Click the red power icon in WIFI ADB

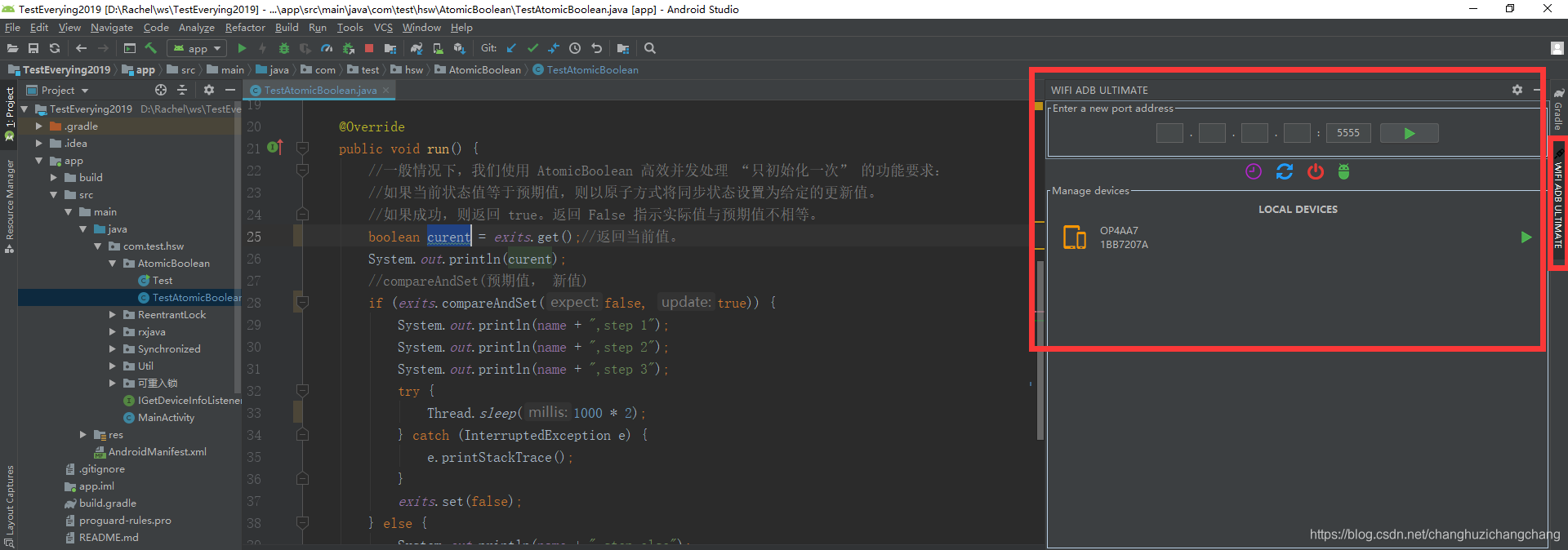1315,171
